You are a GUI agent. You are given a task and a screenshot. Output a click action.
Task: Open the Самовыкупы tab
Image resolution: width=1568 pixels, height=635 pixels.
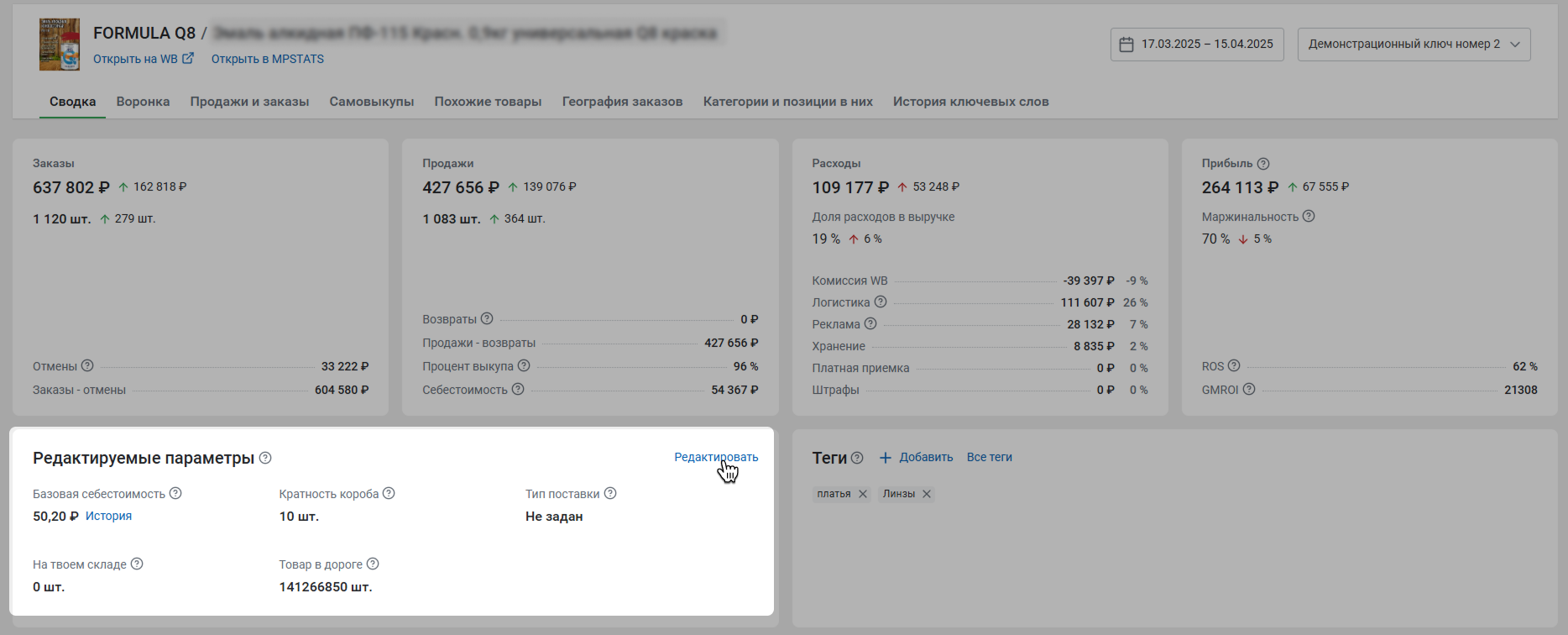point(372,102)
